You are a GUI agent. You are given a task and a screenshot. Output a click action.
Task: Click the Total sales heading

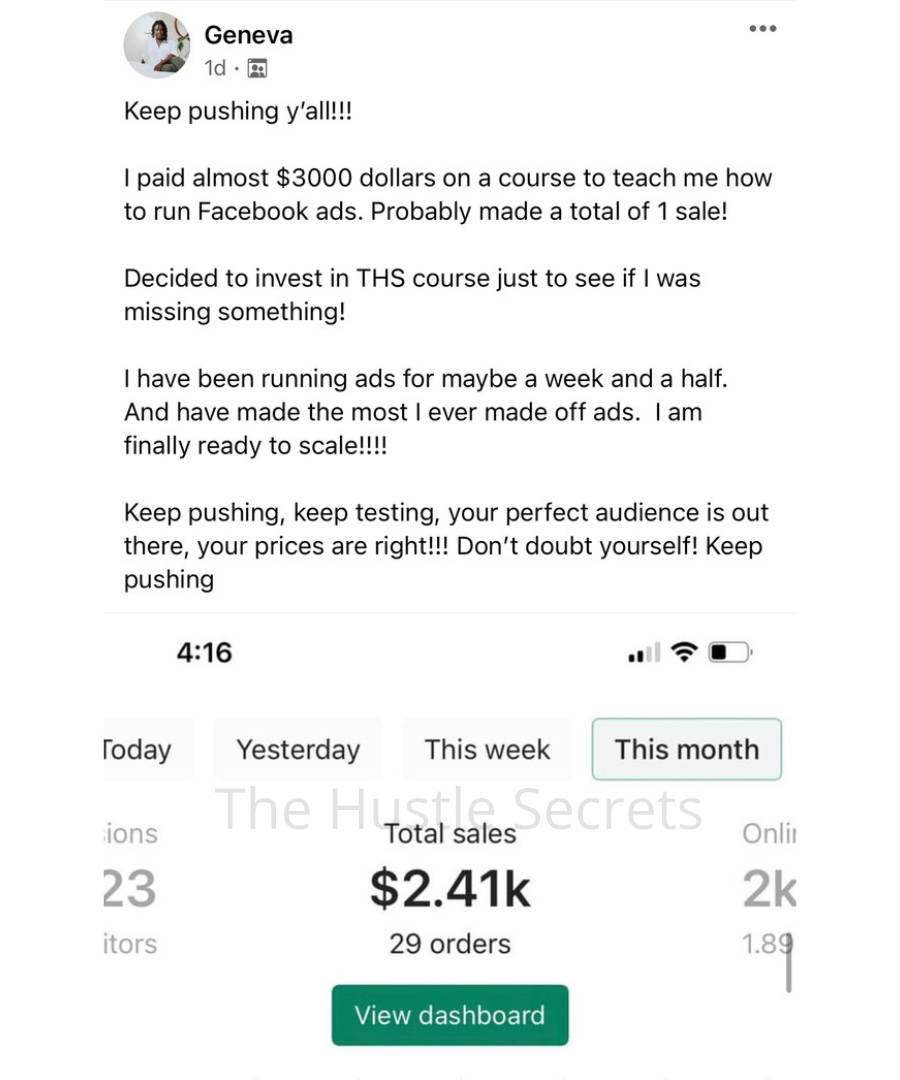(x=450, y=834)
